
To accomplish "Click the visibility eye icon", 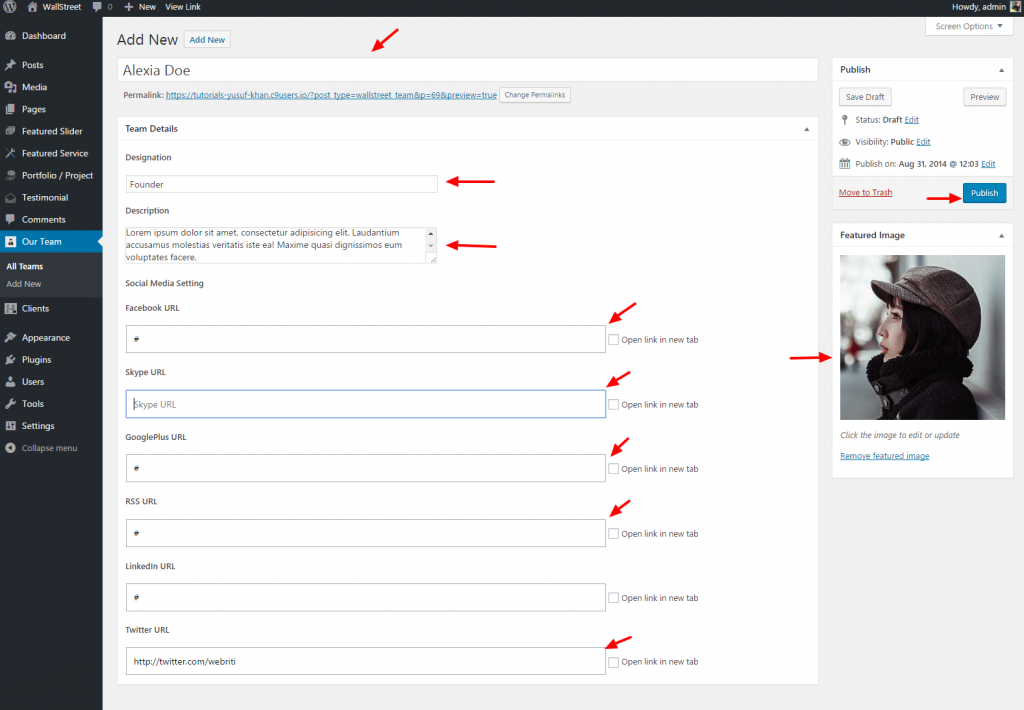I will click(x=844, y=142).
